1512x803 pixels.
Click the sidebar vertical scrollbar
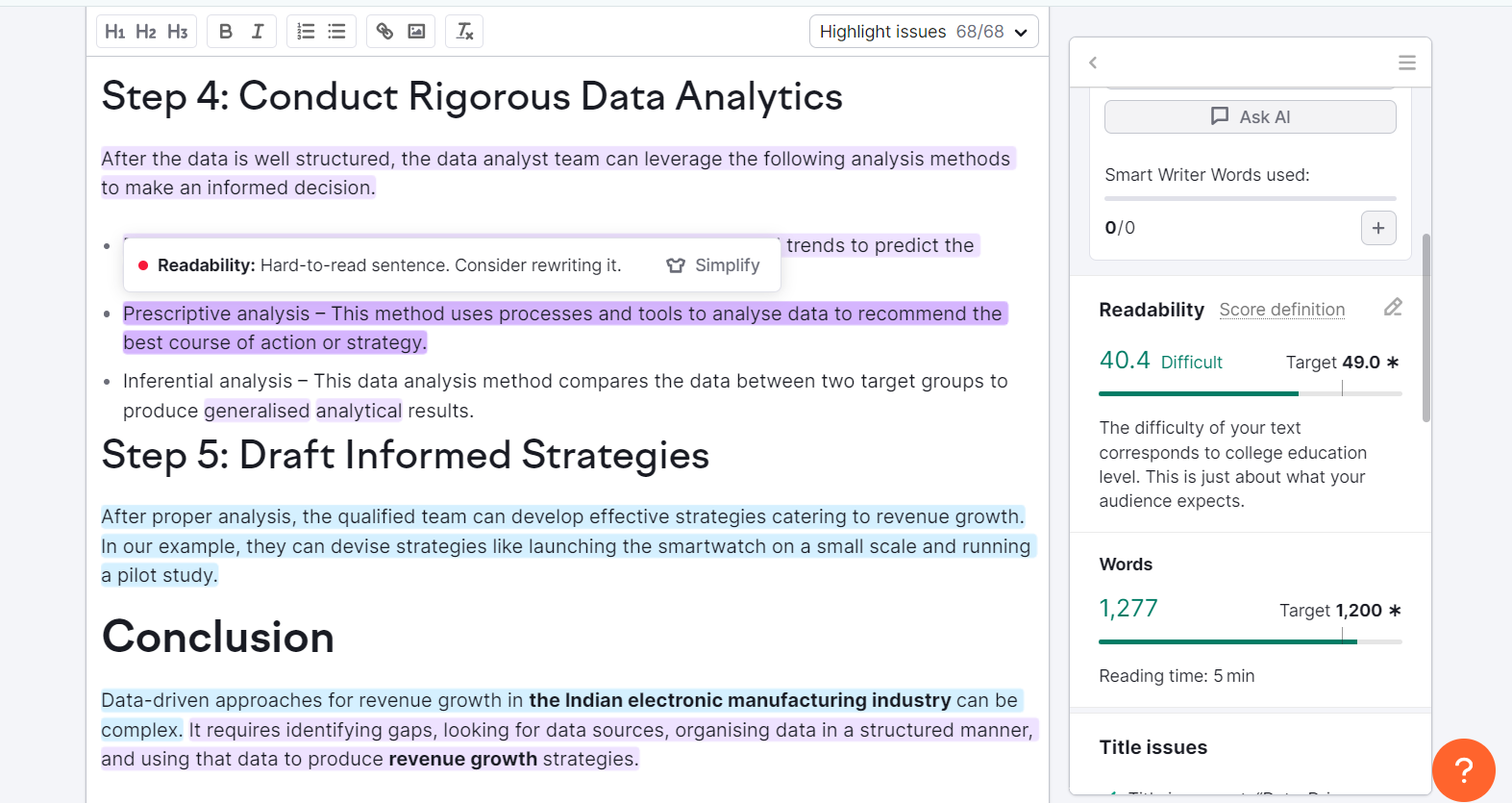pos(1426,327)
